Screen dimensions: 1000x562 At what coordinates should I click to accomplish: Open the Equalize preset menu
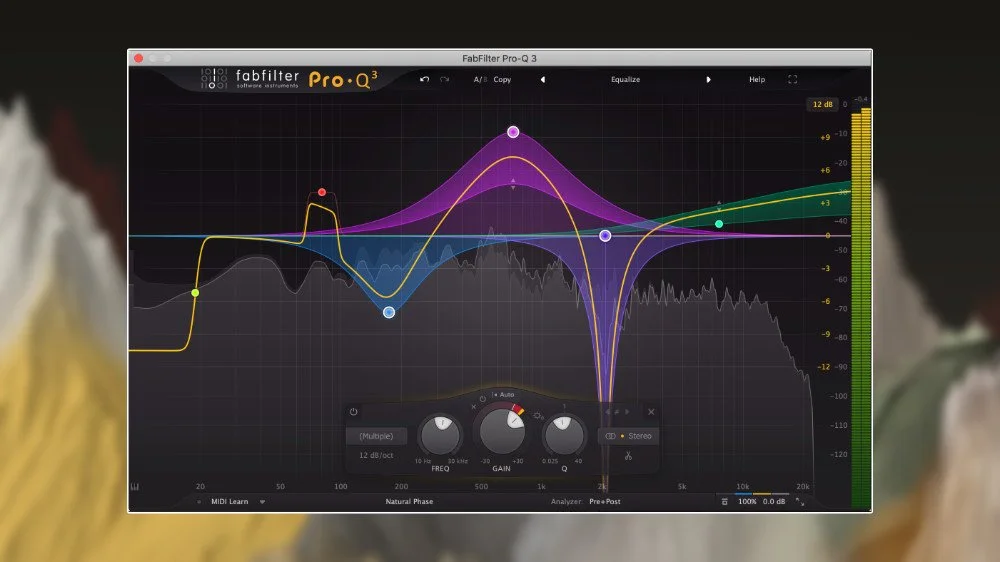click(626, 80)
